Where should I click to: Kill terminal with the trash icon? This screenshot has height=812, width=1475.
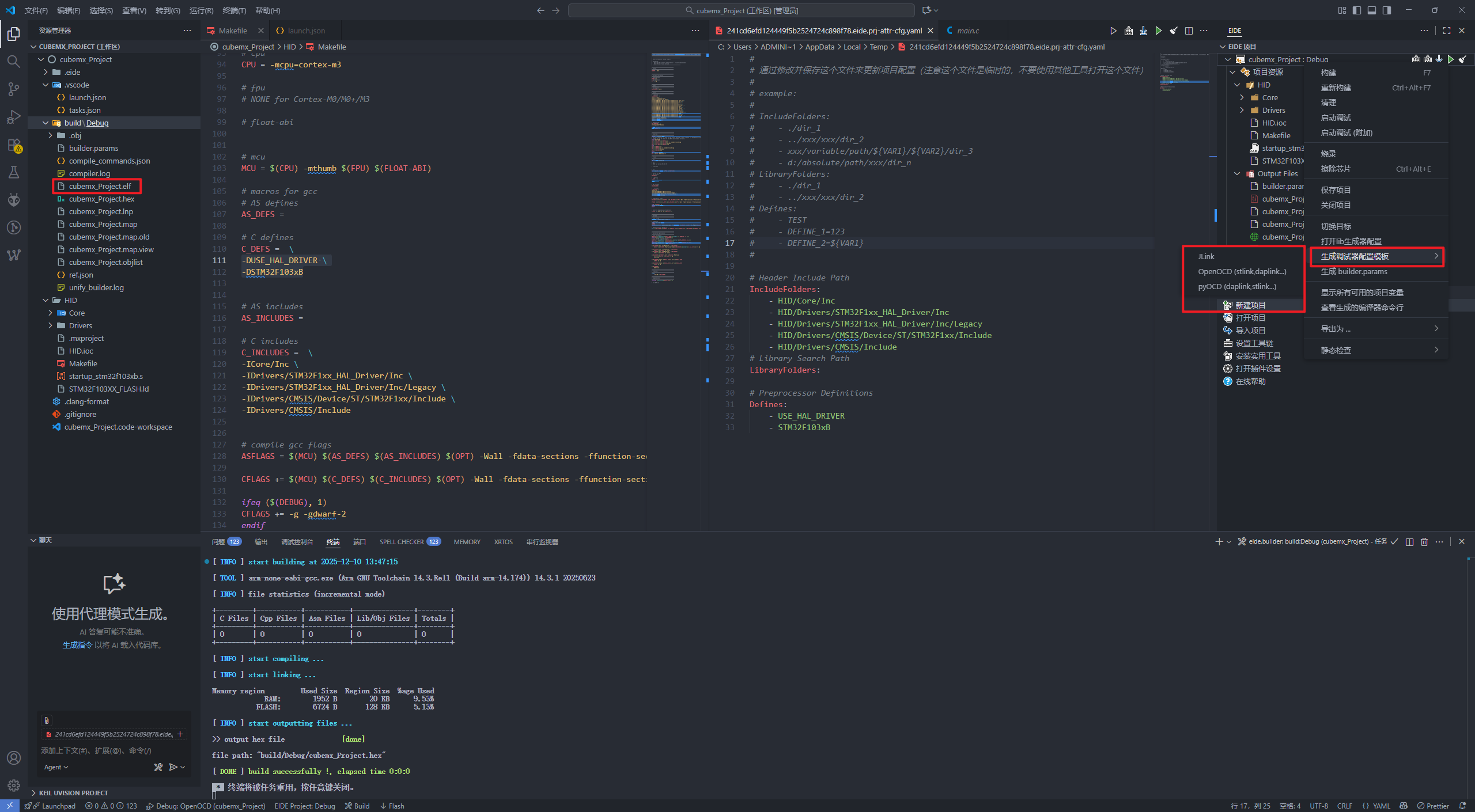click(1424, 541)
